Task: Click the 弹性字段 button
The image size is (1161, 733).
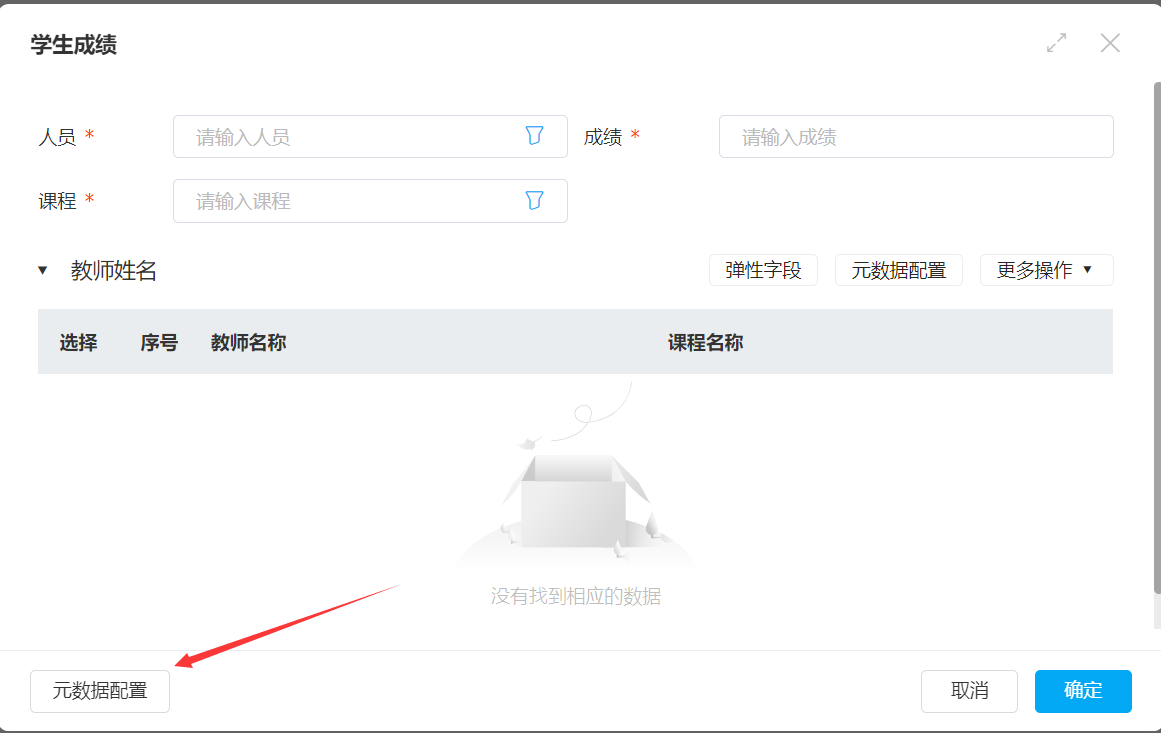Action: click(763, 270)
